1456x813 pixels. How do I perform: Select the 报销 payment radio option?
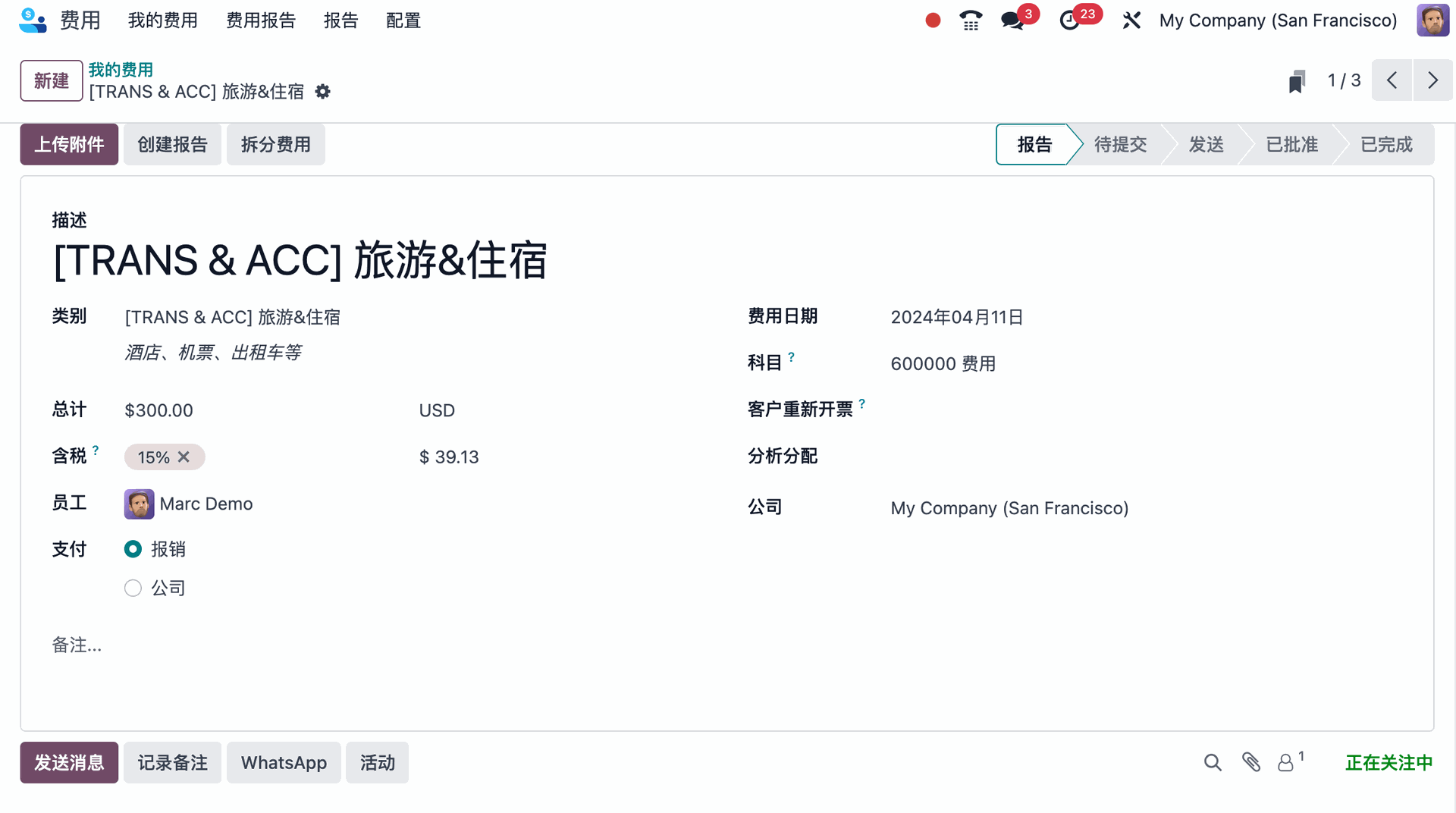[x=133, y=549]
